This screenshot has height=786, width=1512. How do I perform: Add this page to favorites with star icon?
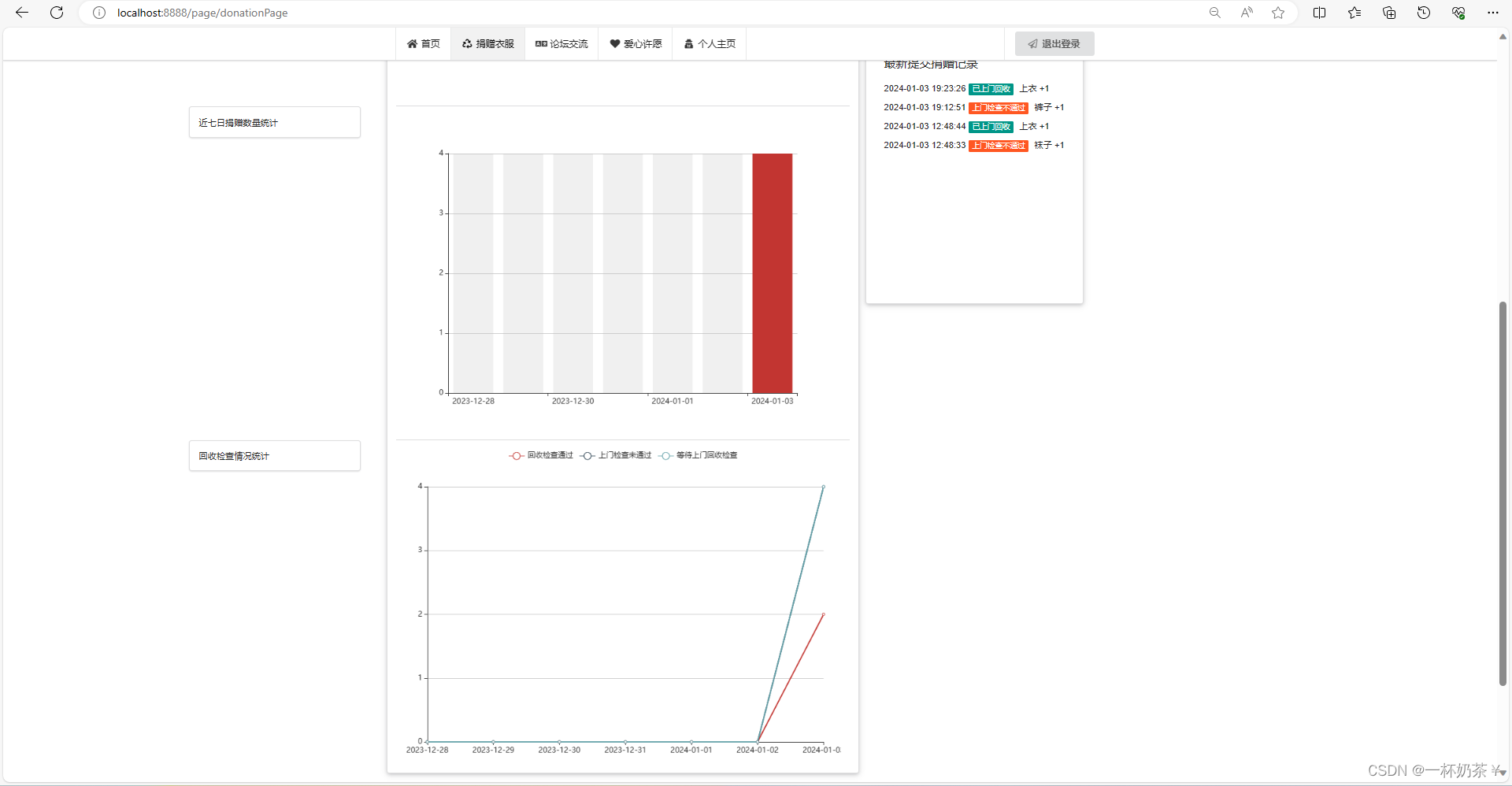tap(1278, 13)
